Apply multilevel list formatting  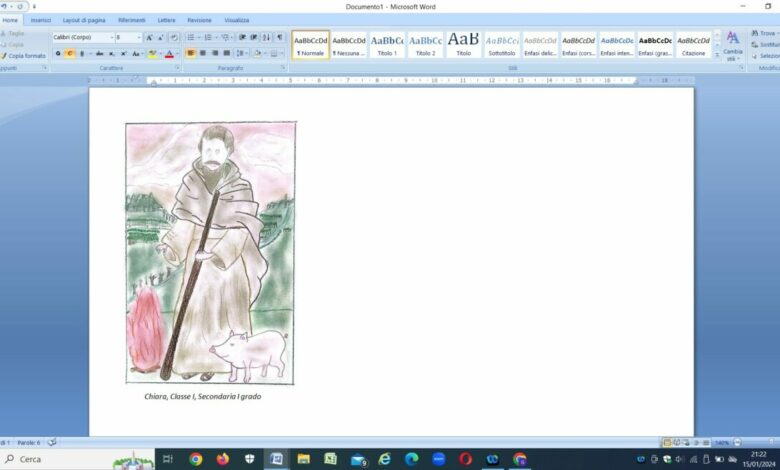coord(225,38)
